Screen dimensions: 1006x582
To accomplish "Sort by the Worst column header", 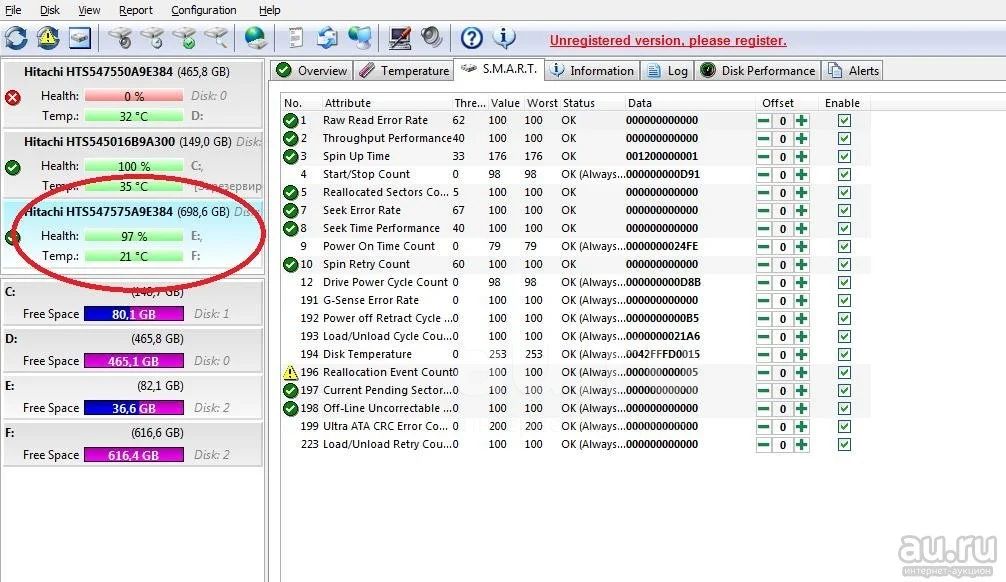I will coord(541,103).
